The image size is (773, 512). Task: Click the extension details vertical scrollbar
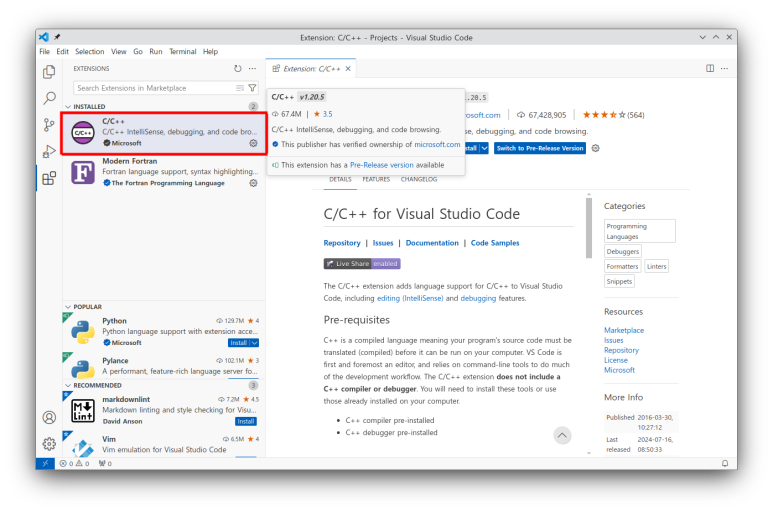(589, 227)
